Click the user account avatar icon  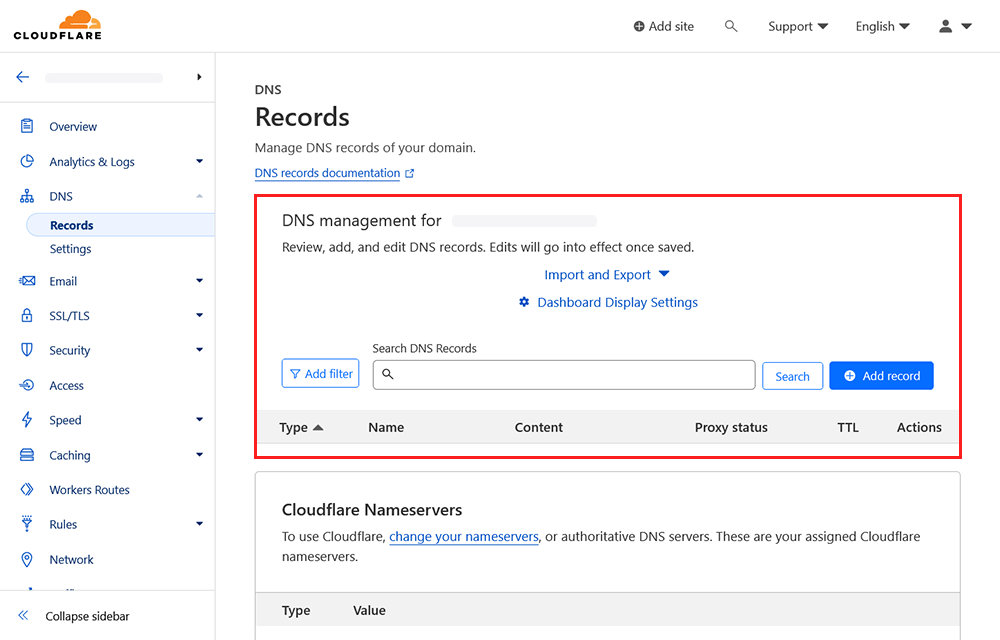(945, 26)
